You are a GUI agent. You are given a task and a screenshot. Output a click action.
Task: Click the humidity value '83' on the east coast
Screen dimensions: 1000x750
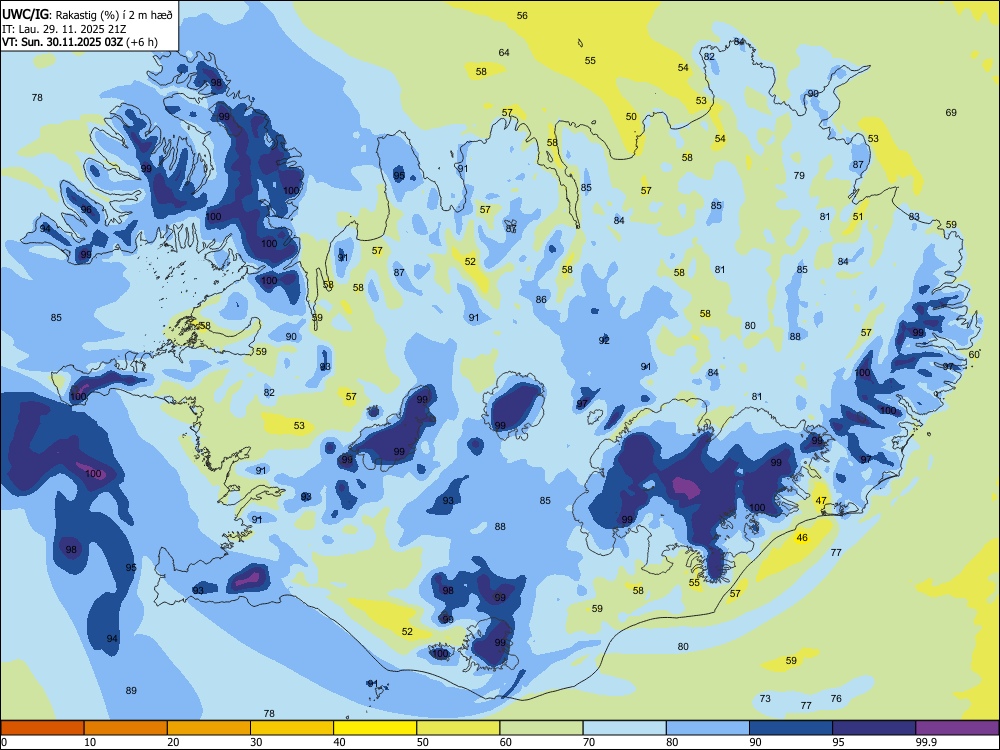tap(914, 217)
